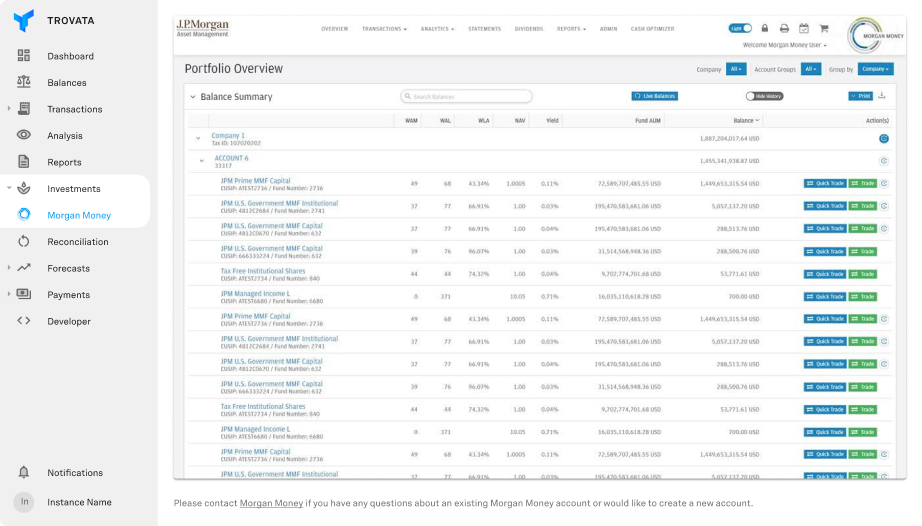
Task: Expand the Forecasts sidebar item
Action: (x=9, y=268)
